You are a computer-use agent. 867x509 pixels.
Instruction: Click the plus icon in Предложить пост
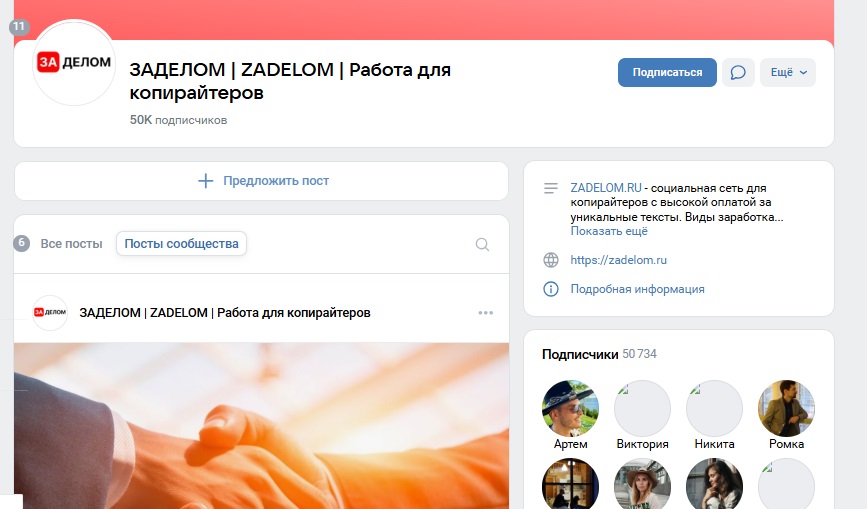(206, 181)
